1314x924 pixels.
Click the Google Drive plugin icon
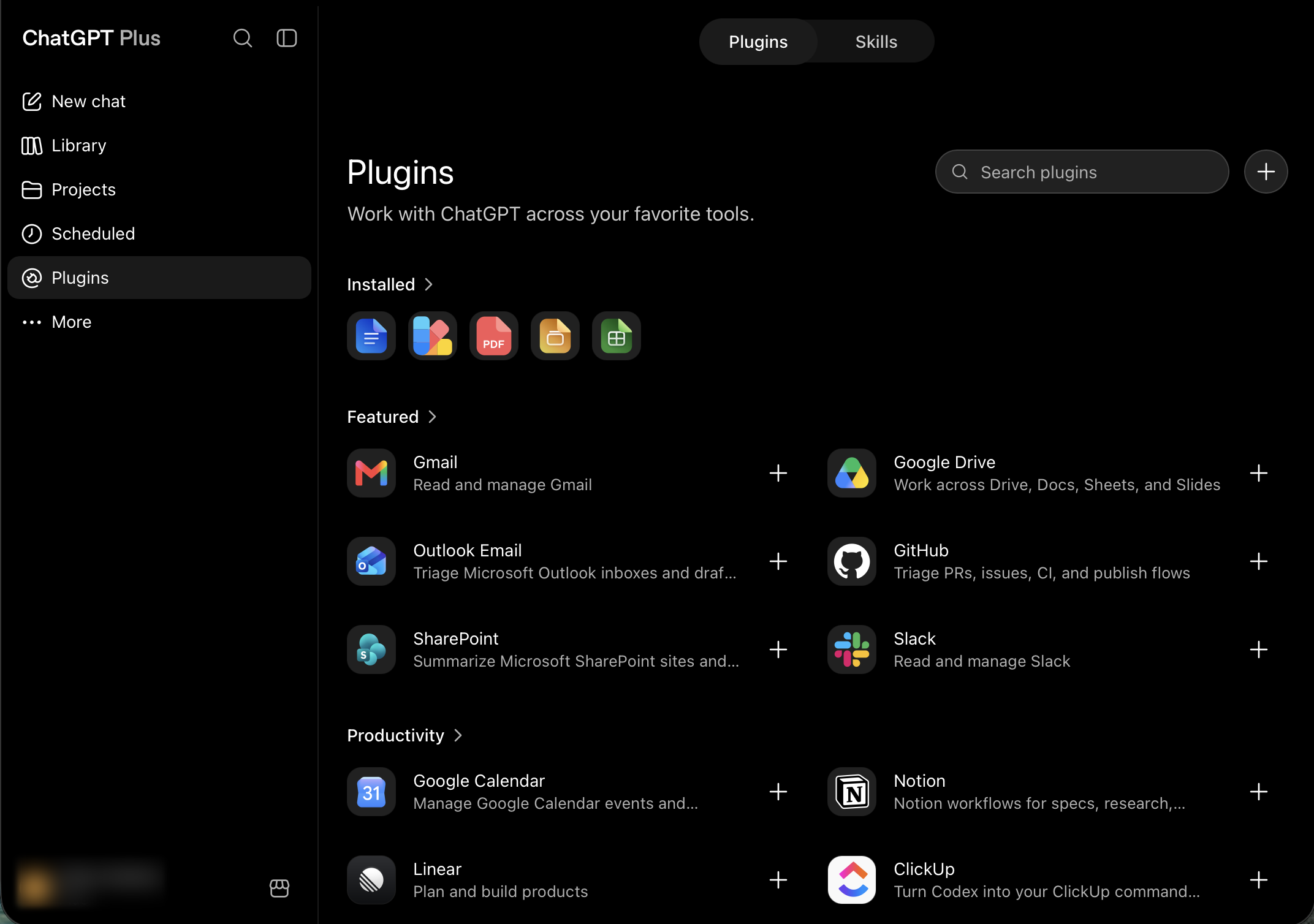coord(852,473)
